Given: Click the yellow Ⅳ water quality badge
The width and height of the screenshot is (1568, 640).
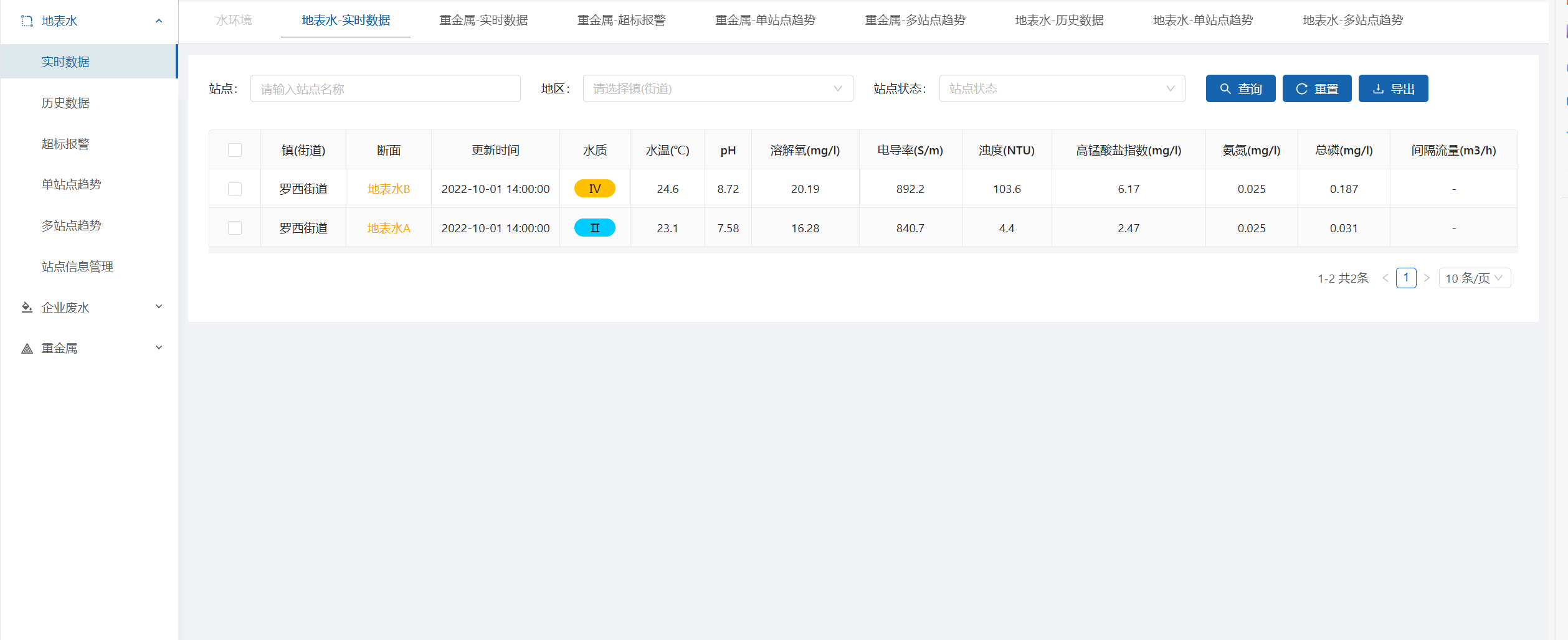Looking at the screenshot, I should pyautogui.click(x=595, y=189).
